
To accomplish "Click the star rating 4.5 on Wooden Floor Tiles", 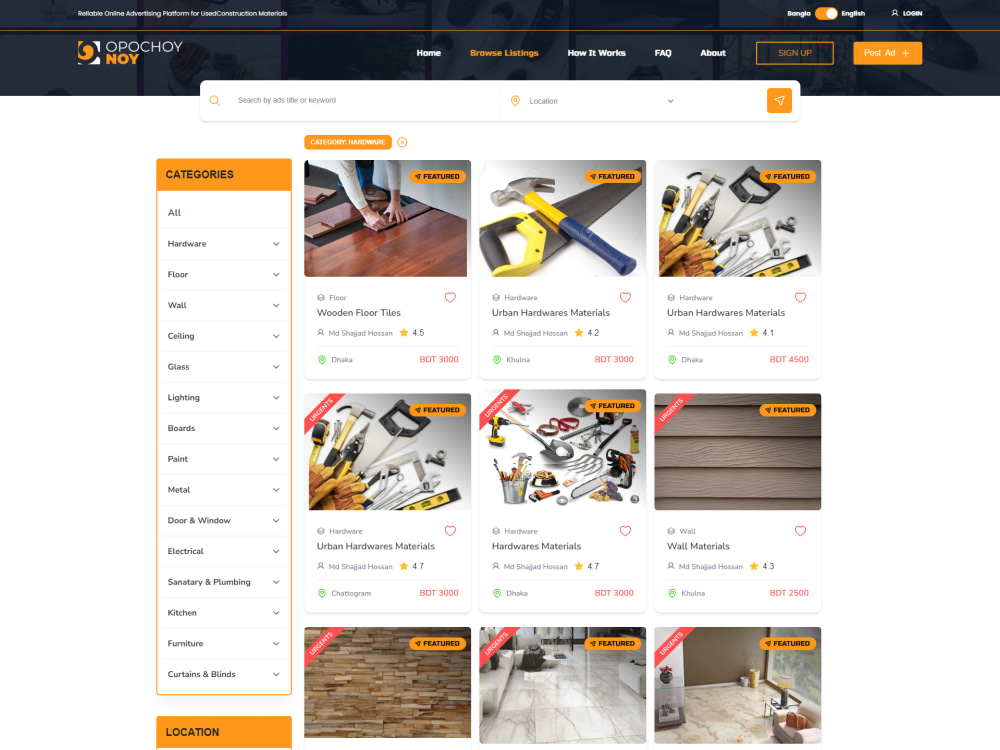I will (x=411, y=333).
